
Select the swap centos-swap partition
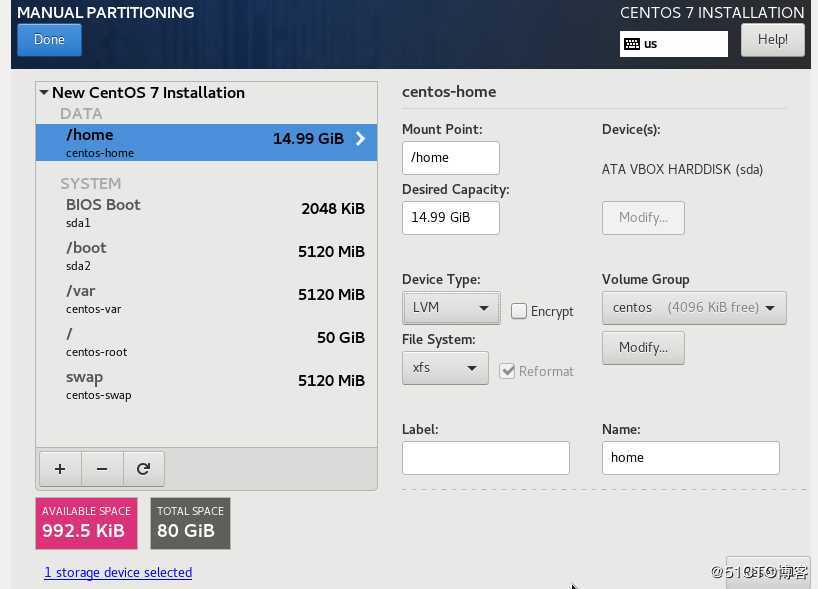point(207,385)
